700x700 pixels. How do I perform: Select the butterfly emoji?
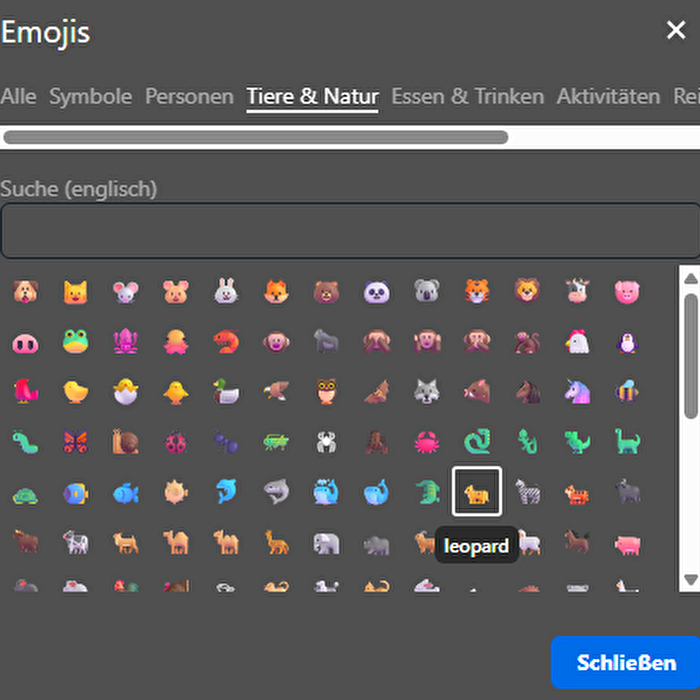[x=75, y=442]
